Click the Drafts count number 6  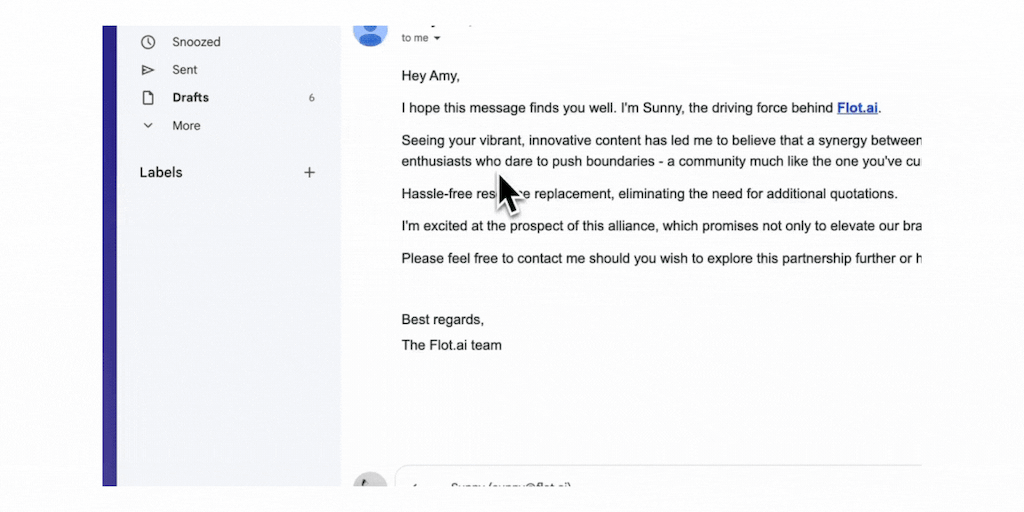coord(312,98)
